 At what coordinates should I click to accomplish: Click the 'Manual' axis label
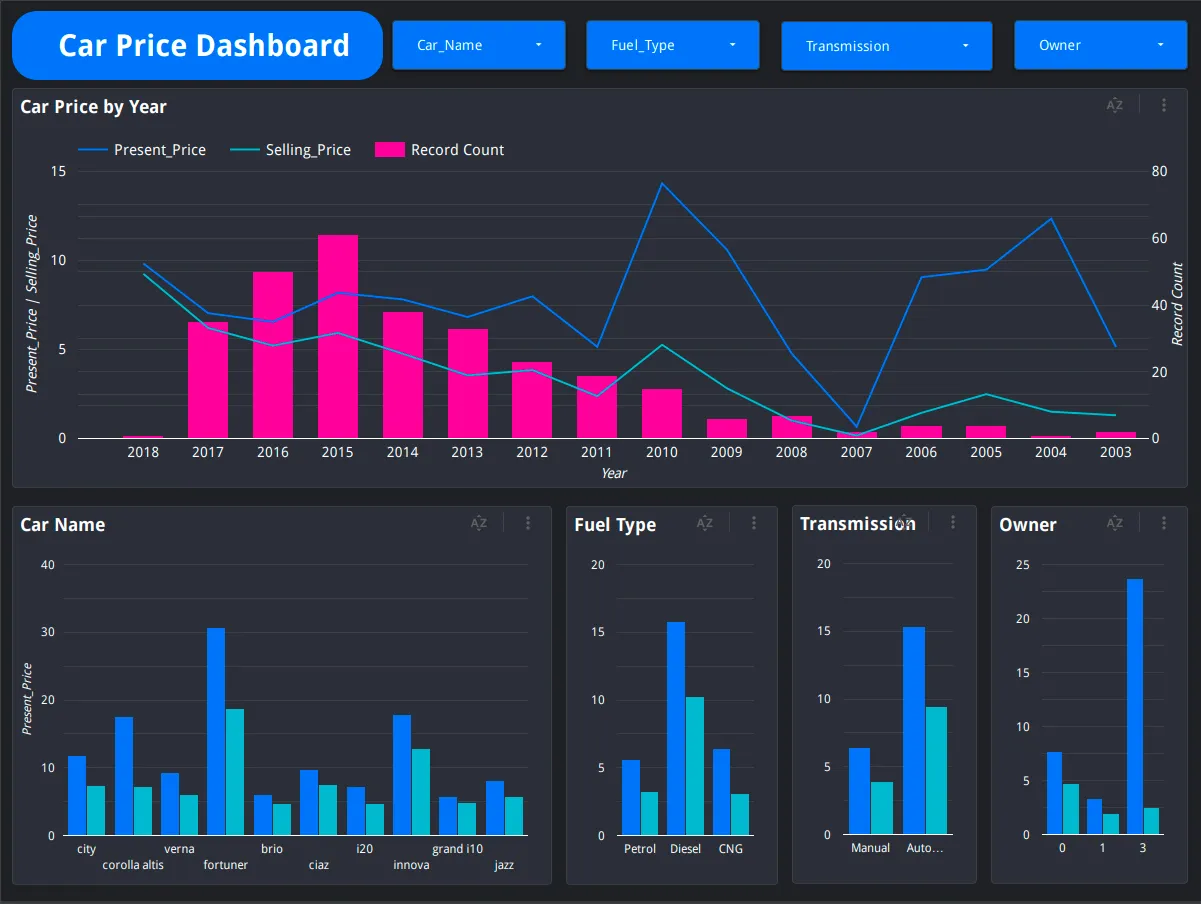[x=870, y=848]
